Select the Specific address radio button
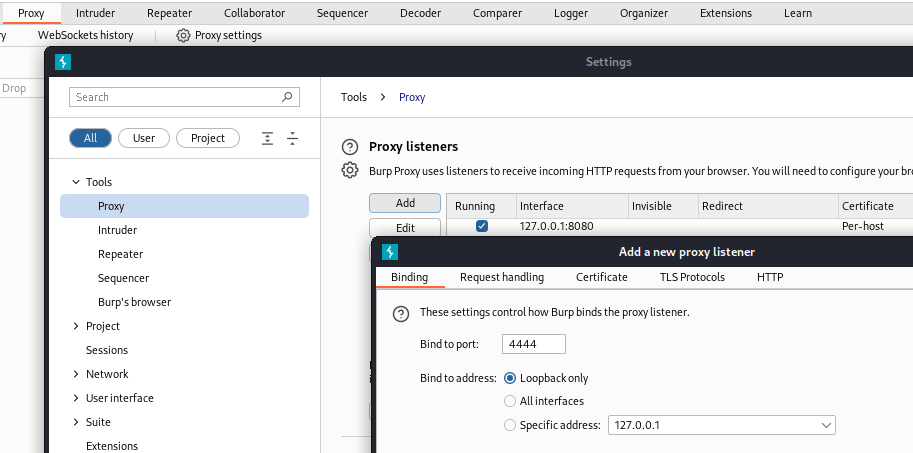The image size is (913, 453). (510, 425)
